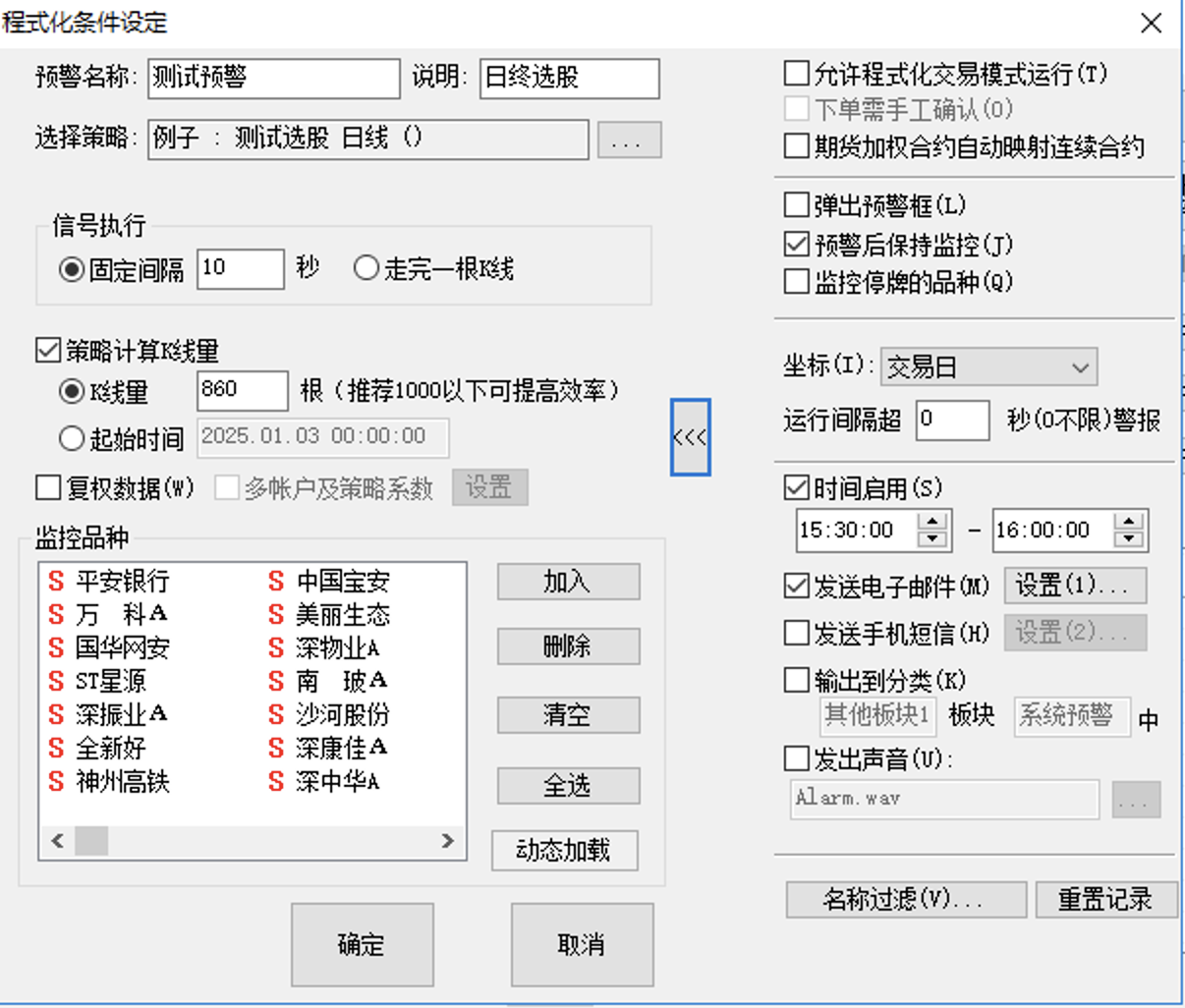Increase end time with up spinner

coord(1129,522)
